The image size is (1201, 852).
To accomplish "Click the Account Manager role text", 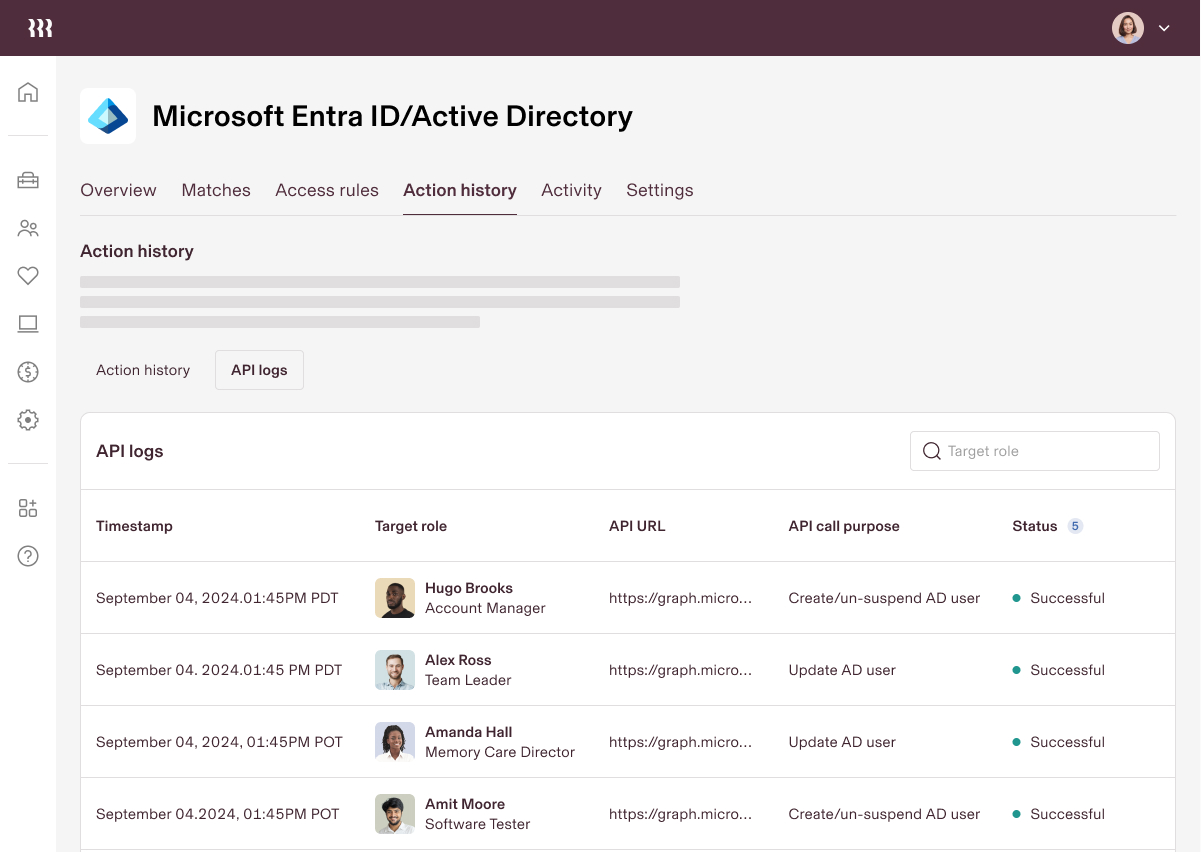I will (x=485, y=608).
